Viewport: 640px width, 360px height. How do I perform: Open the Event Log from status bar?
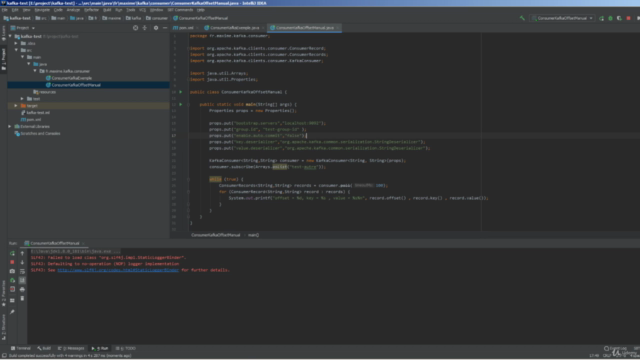click(x=616, y=348)
